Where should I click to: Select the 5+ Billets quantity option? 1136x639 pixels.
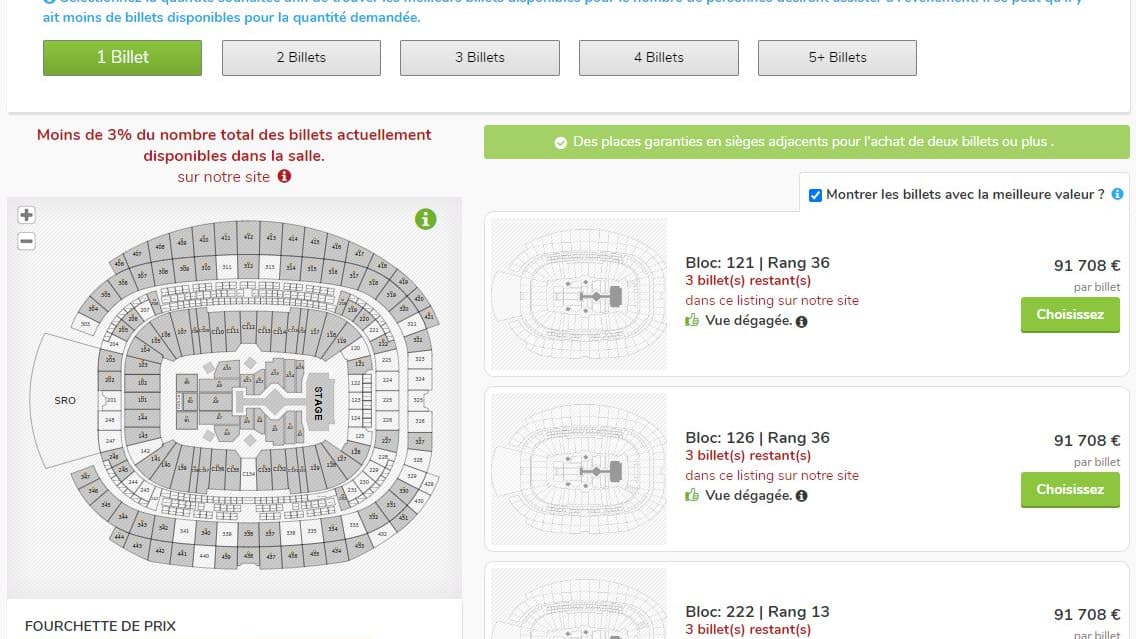(837, 58)
